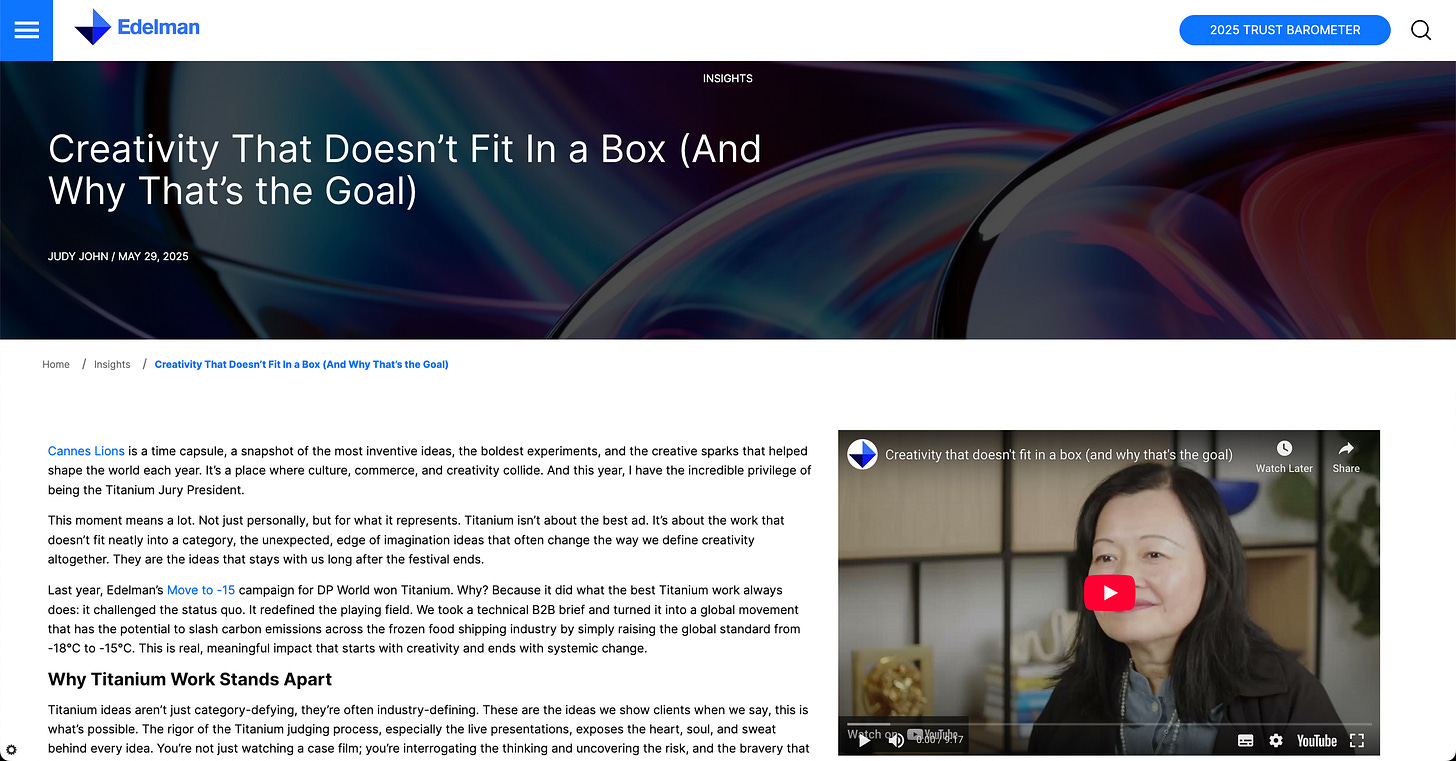Click the heading Why Titanium Work Stands Apart
Image resolution: width=1456 pixels, height=761 pixels.
pos(190,680)
